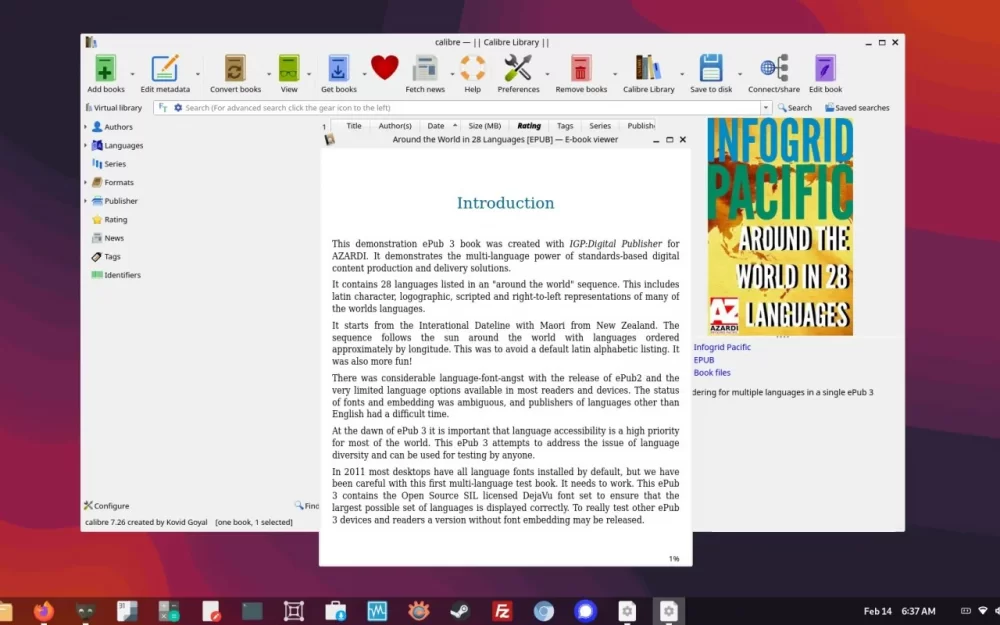Open the Add books dropdown arrow
The height and width of the screenshot is (625, 1000).
(133, 74)
